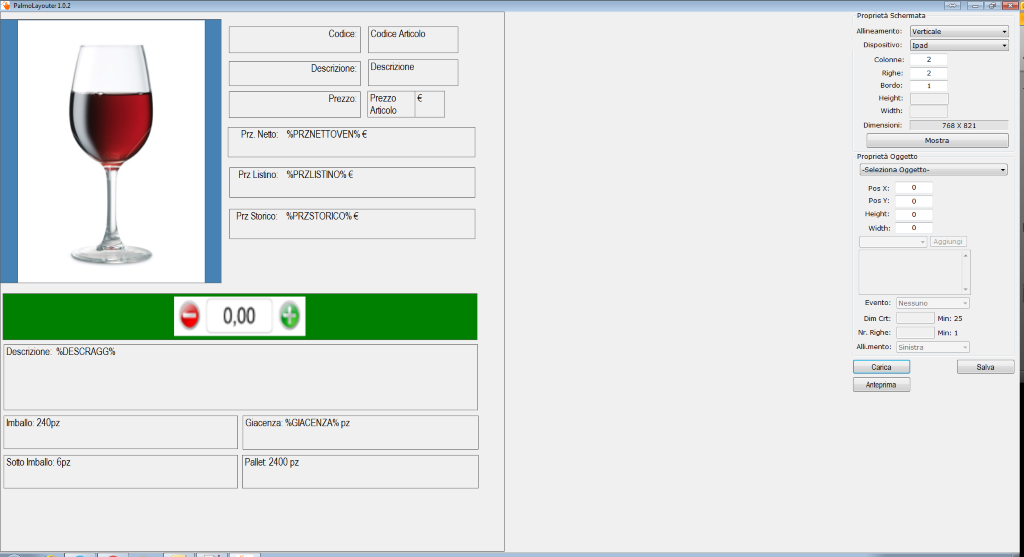Screen dimensions: 1024x557
Task: Click the PalmoLayouter title bar app icon
Action: coord(6,5)
